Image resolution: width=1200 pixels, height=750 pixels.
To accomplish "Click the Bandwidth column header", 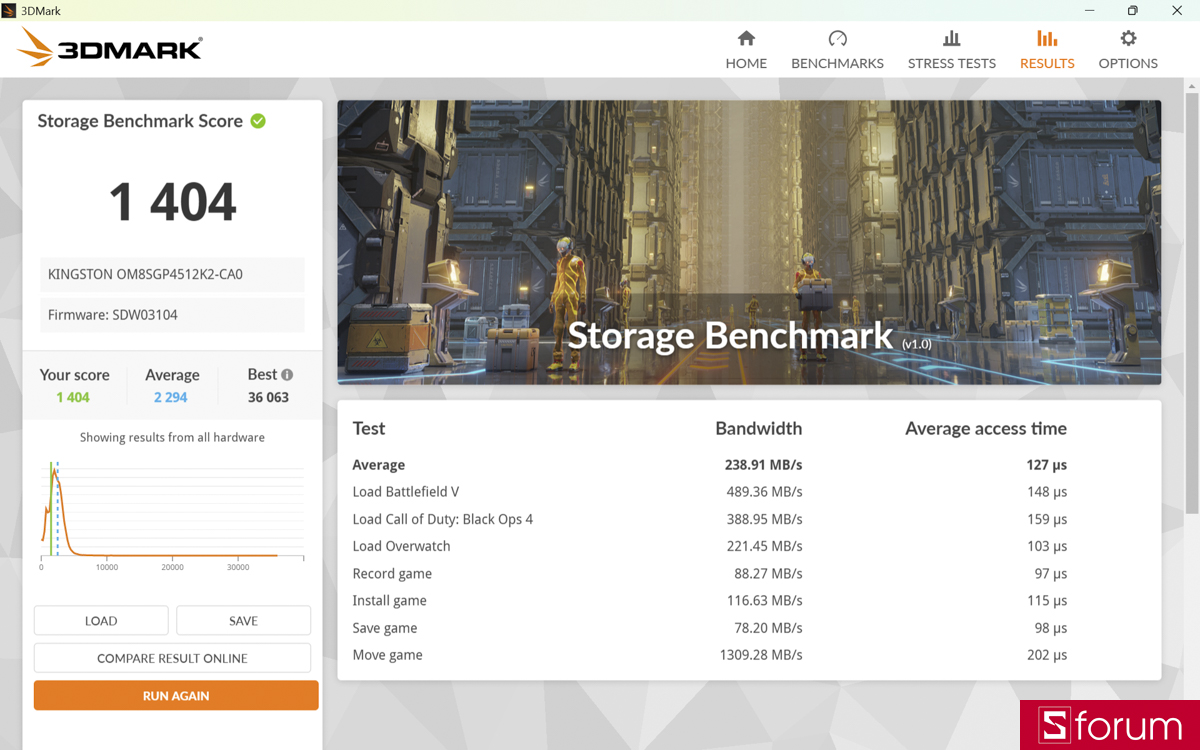I will click(759, 428).
